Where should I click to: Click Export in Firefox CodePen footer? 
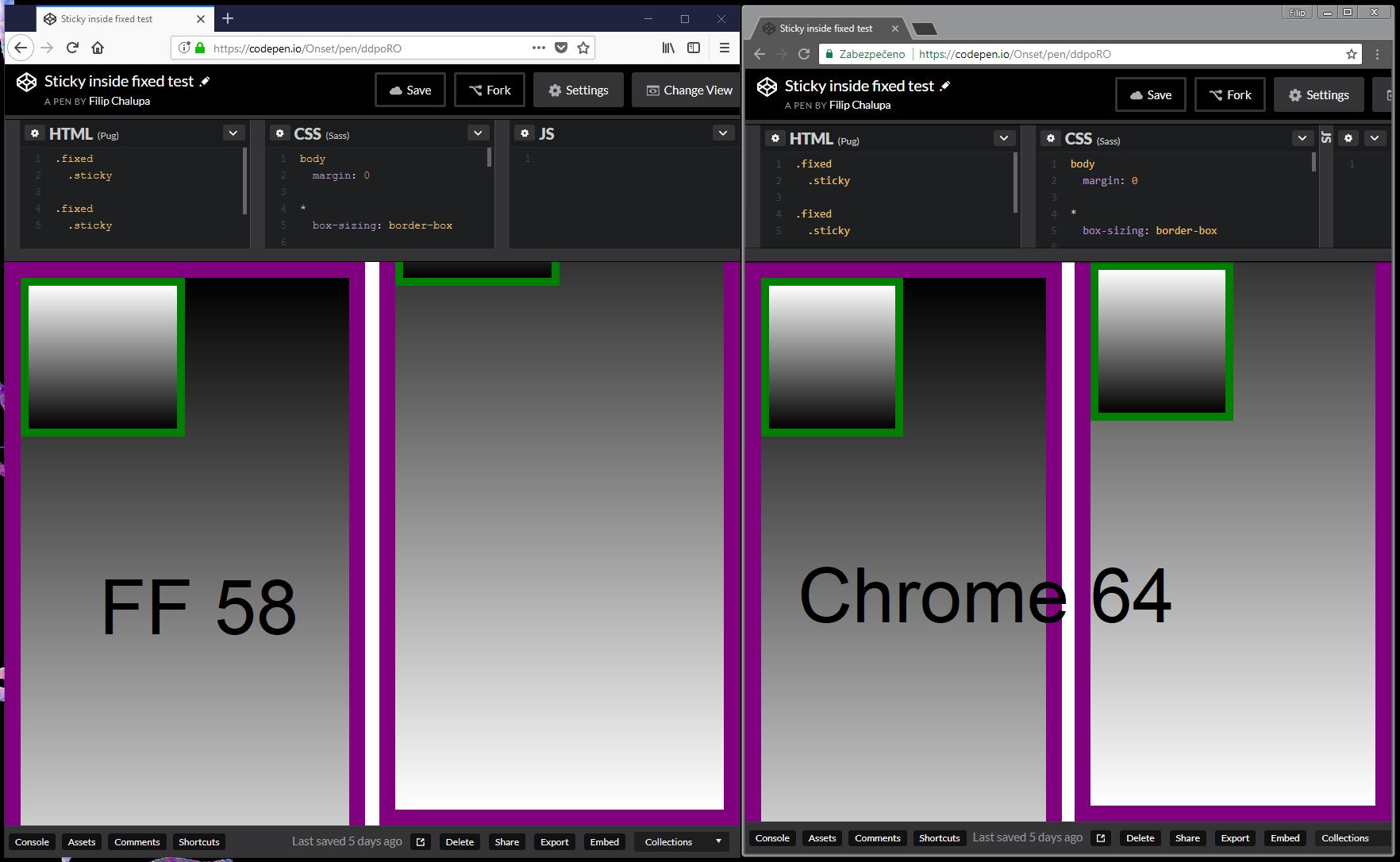click(554, 841)
